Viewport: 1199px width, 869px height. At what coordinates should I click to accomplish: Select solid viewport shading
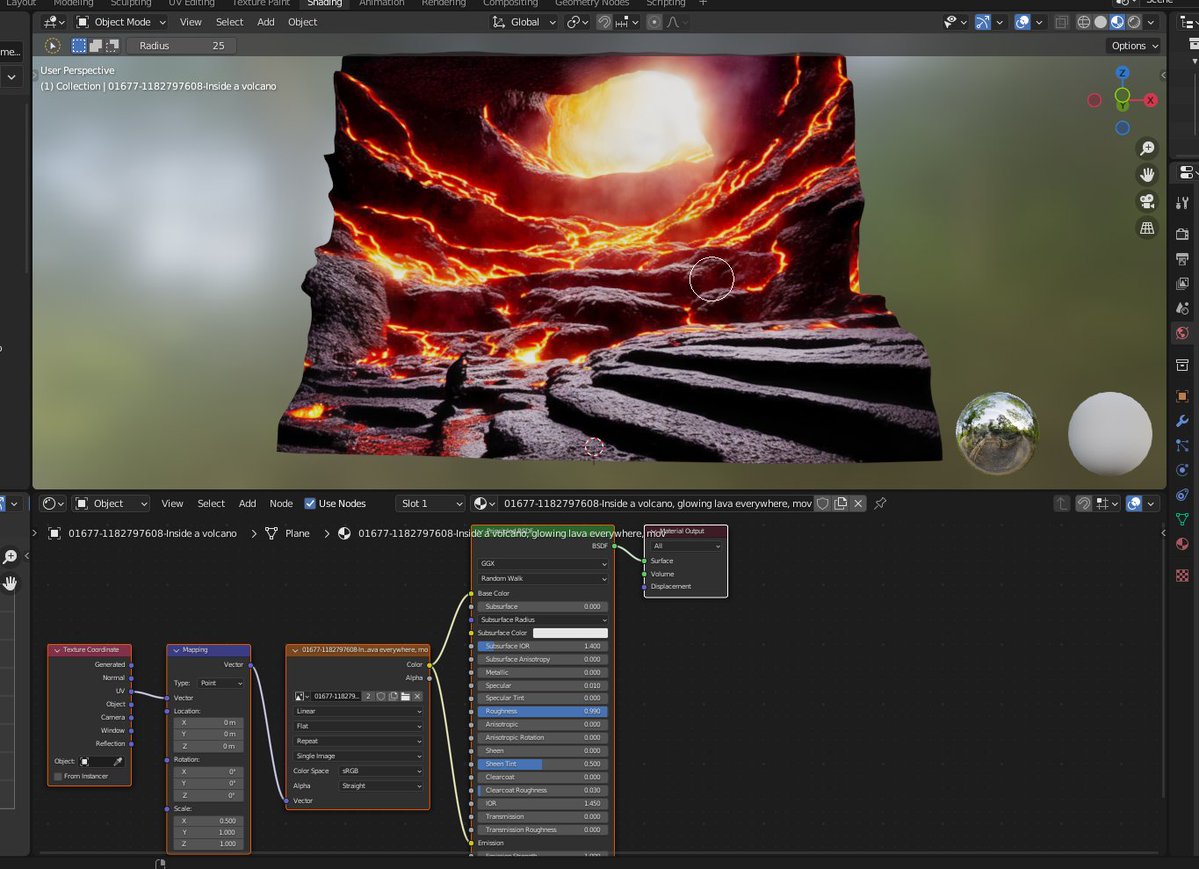(1100, 22)
